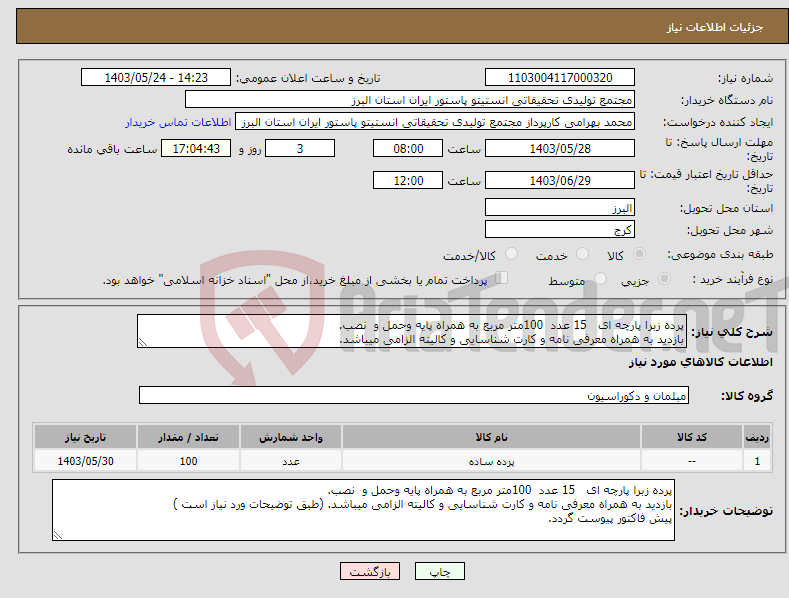Click the resize handle of توضیحات خریدار box
789x598 pixels.
(58, 536)
